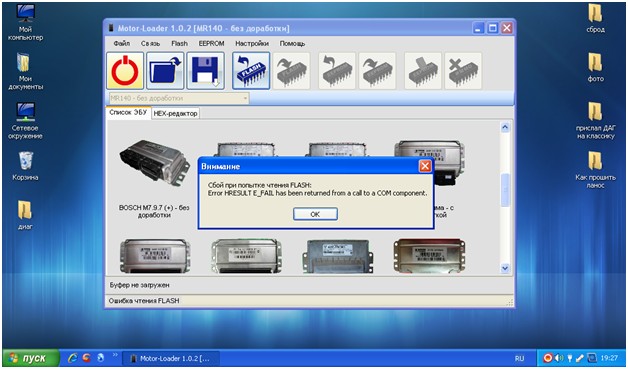This screenshot has width=628, height=369.
Task: Click the grayed Write FLASH chip icon
Action: click(x=292, y=71)
